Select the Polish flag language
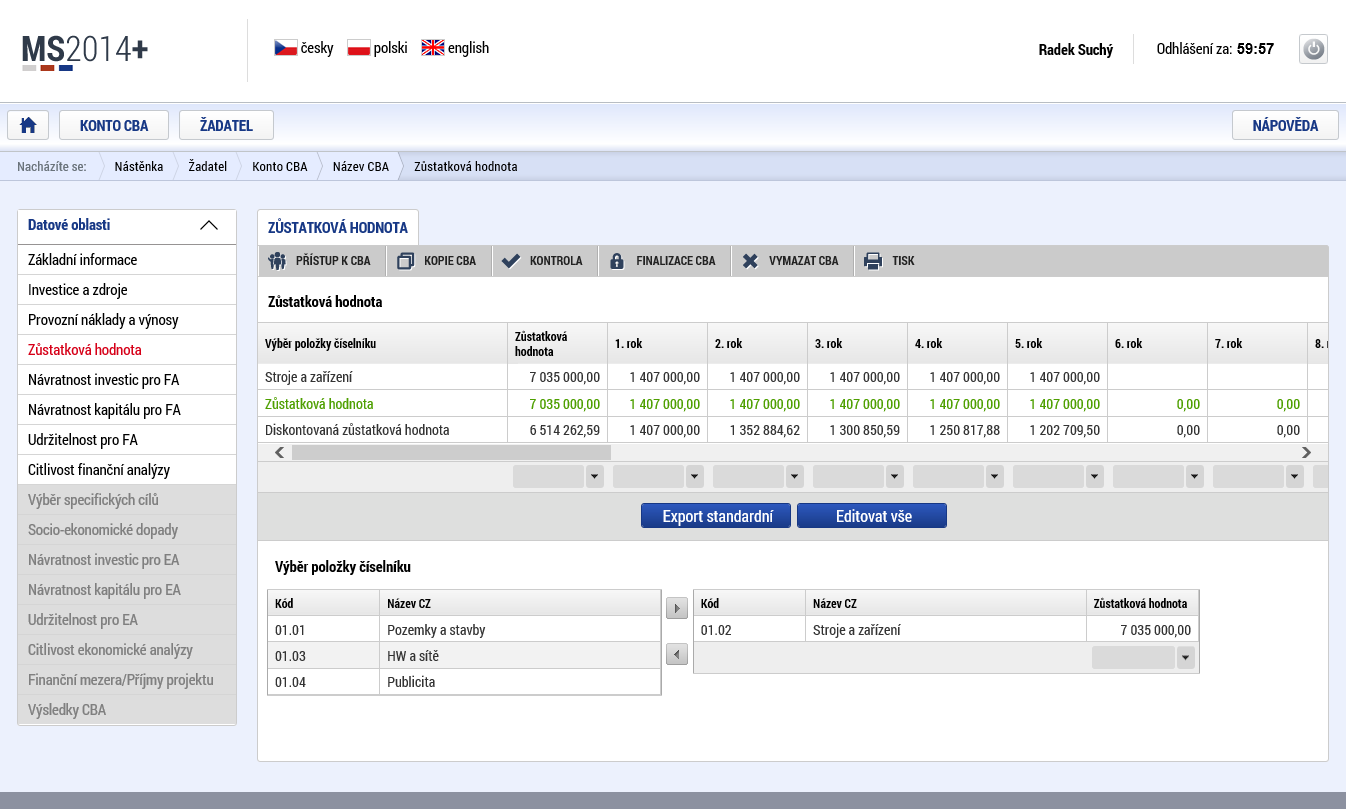Screen dimensions: 1346x809 [359, 48]
